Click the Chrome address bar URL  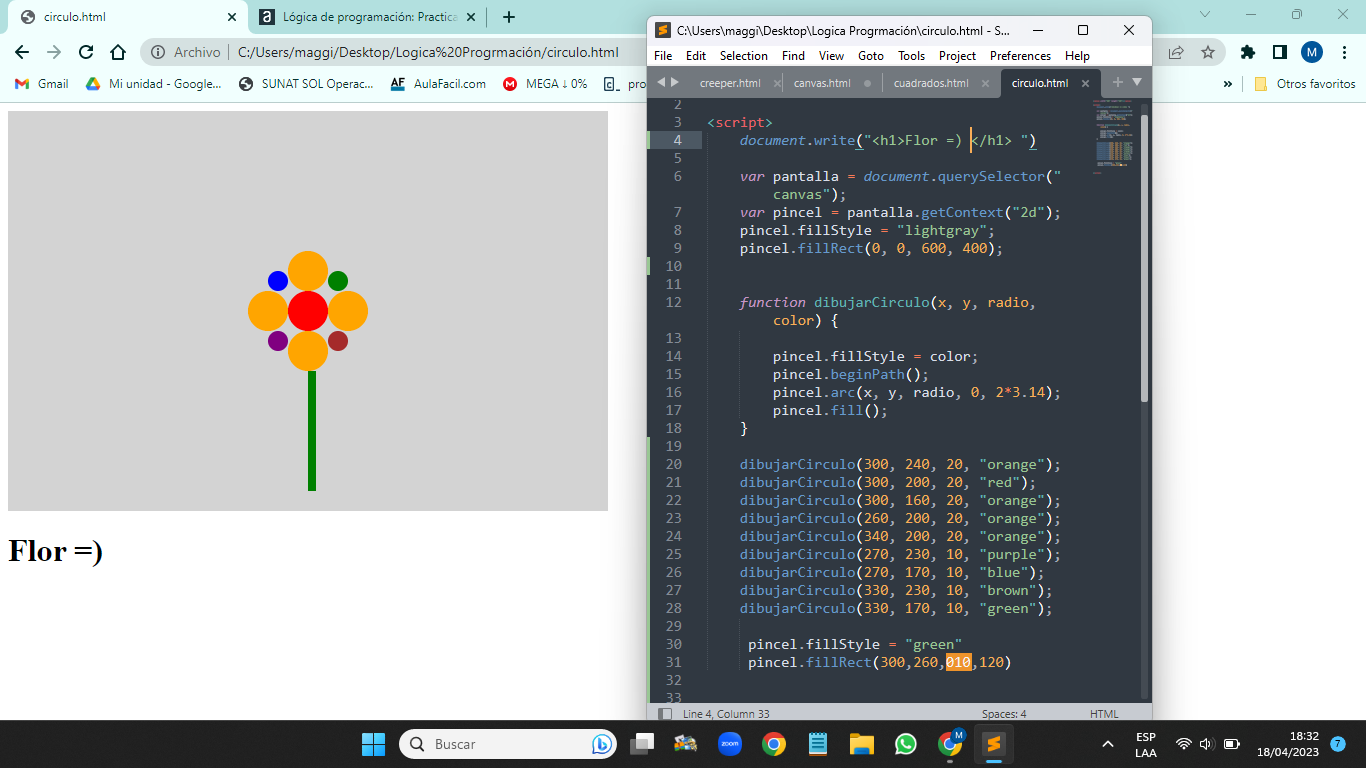(x=428, y=52)
